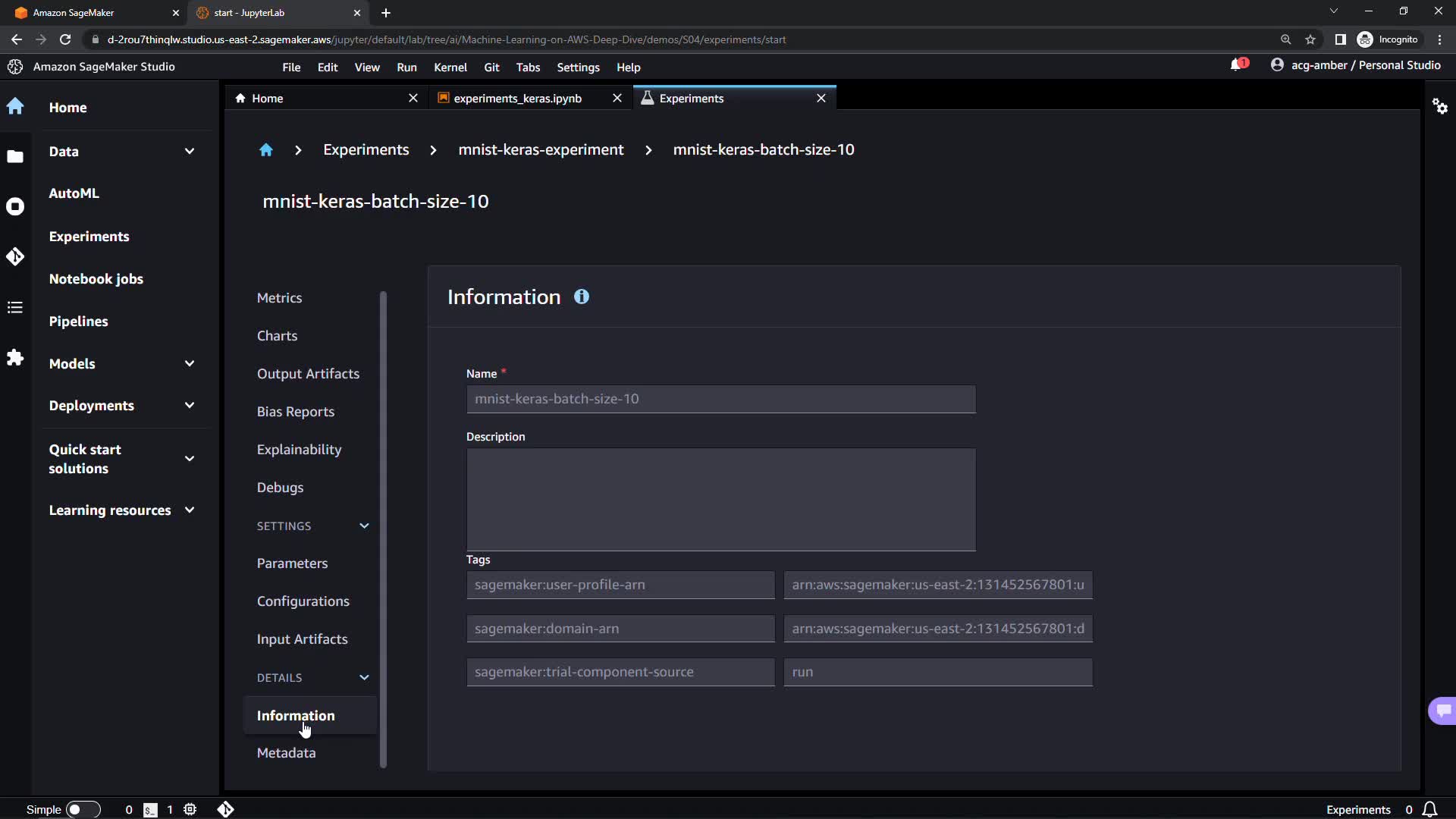Collapse the SETTINGS section
This screenshot has height=819, width=1456.
(364, 526)
